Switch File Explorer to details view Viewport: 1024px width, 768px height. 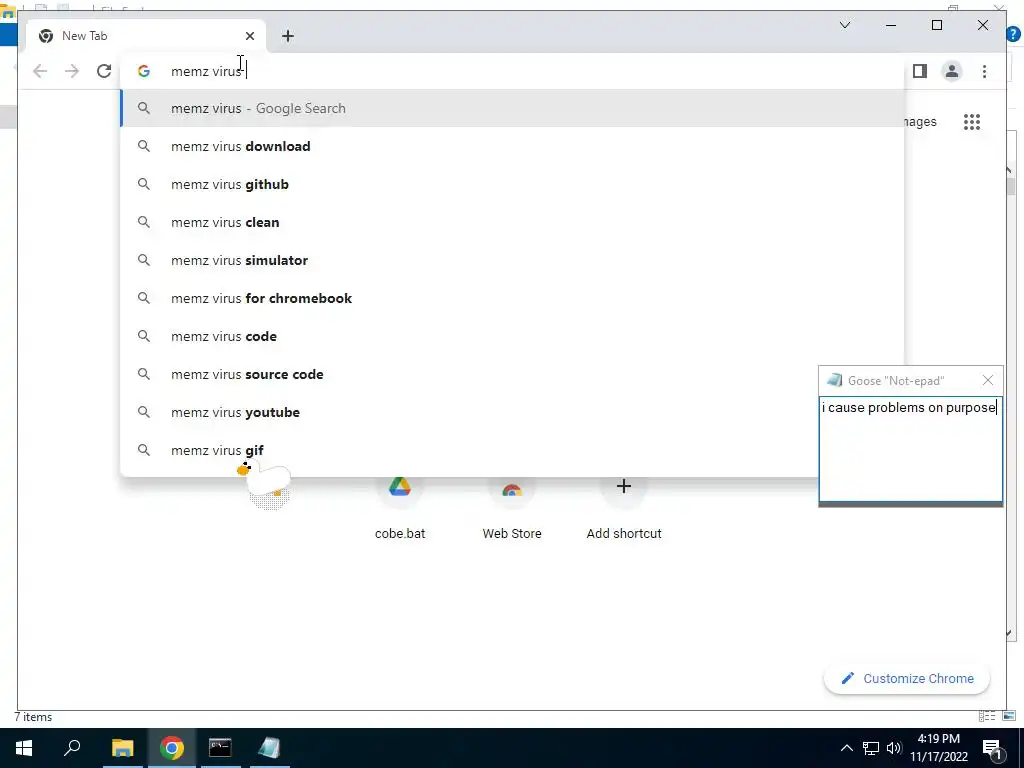pyautogui.click(x=987, y=716)
